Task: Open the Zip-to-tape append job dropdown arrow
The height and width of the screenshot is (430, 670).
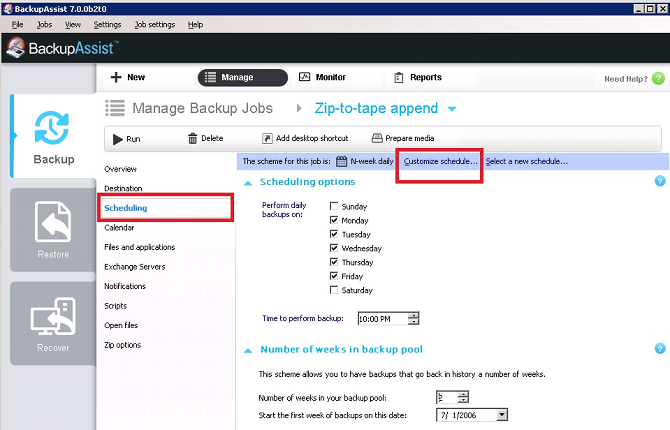Action: (x=452, y=109)
